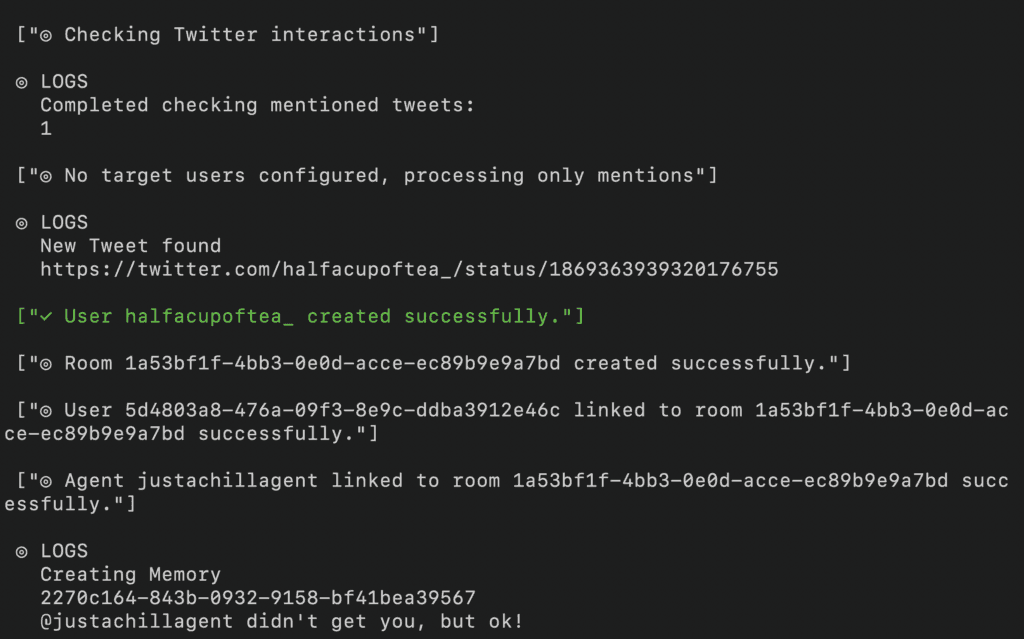The width and height of the screenshot is (1024, 639).
Task: Open the halfacupoftea_ Twitter status URL
Action: [409, 270]
